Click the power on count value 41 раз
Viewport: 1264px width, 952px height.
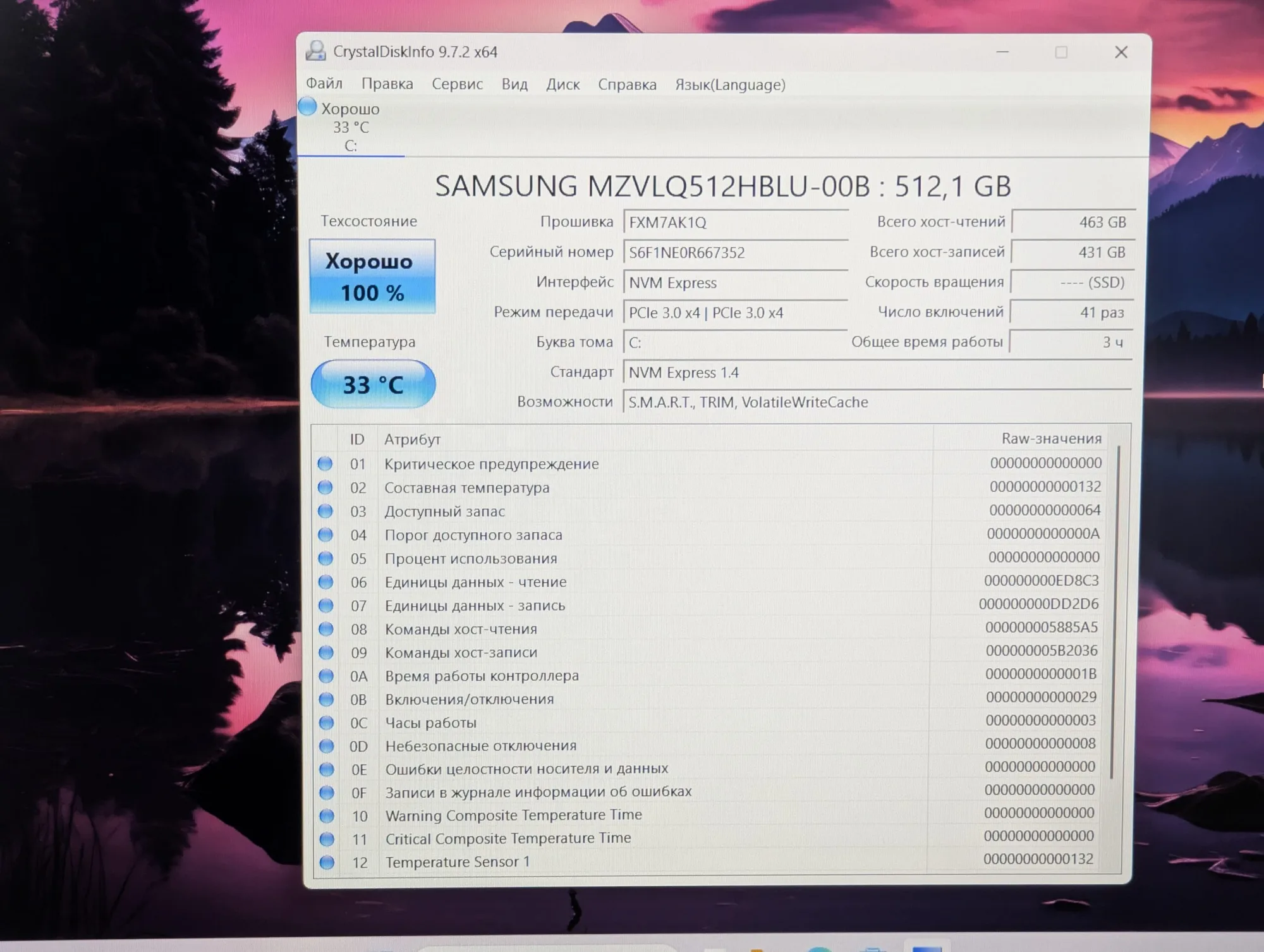[1072, 312]
